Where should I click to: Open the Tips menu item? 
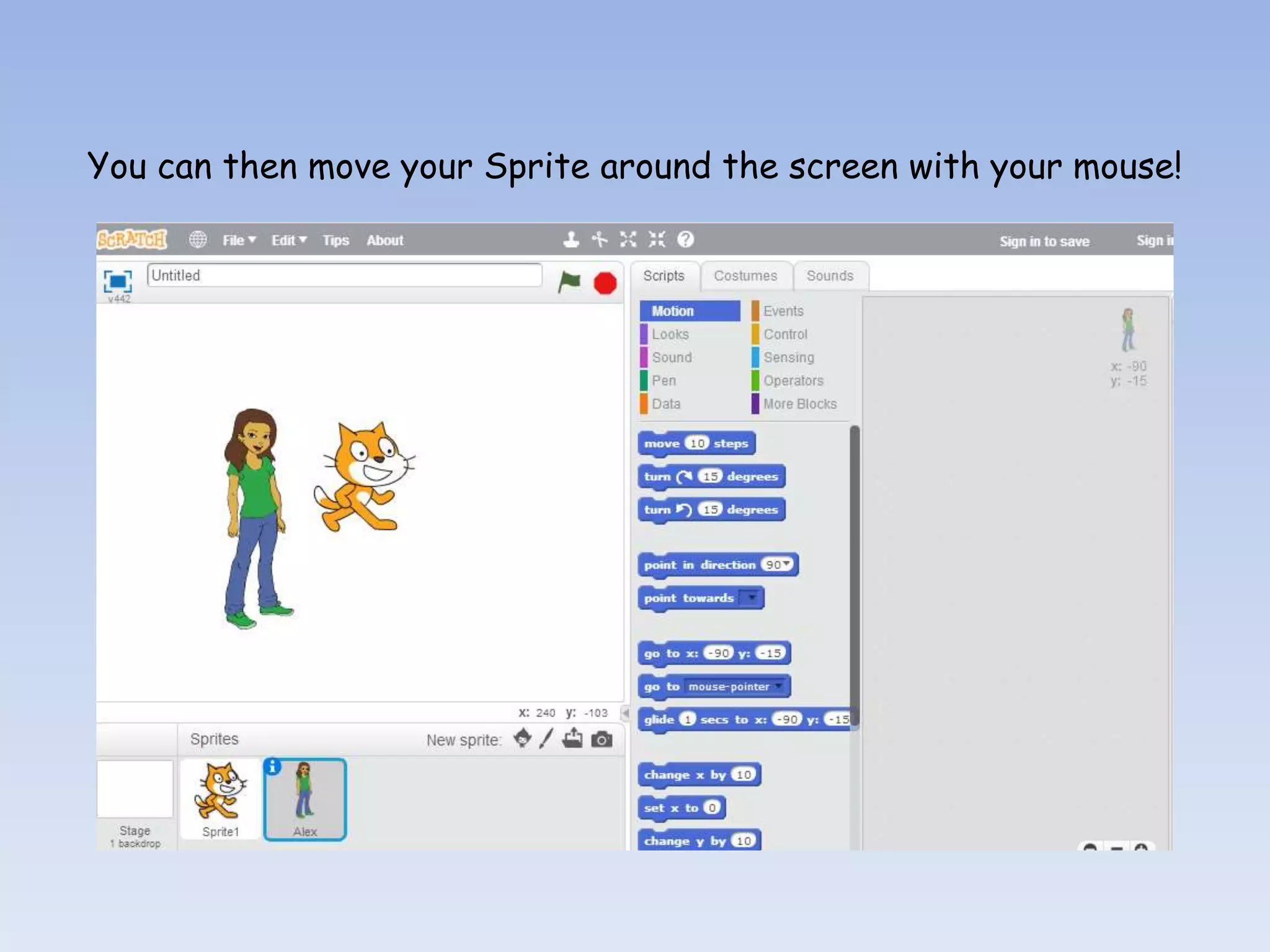click(335, 240)
